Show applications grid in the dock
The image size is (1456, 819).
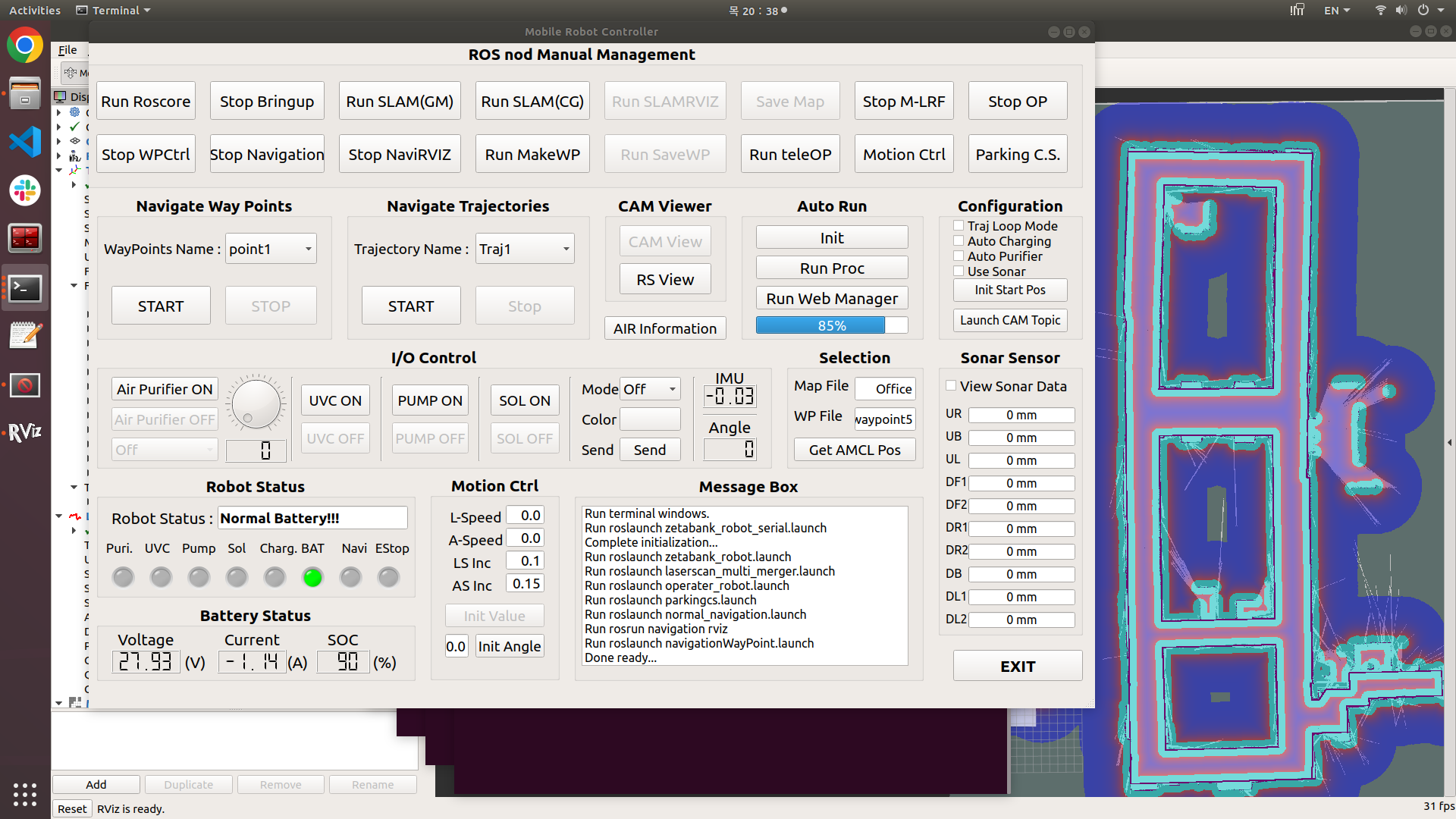tap(25, 794)
